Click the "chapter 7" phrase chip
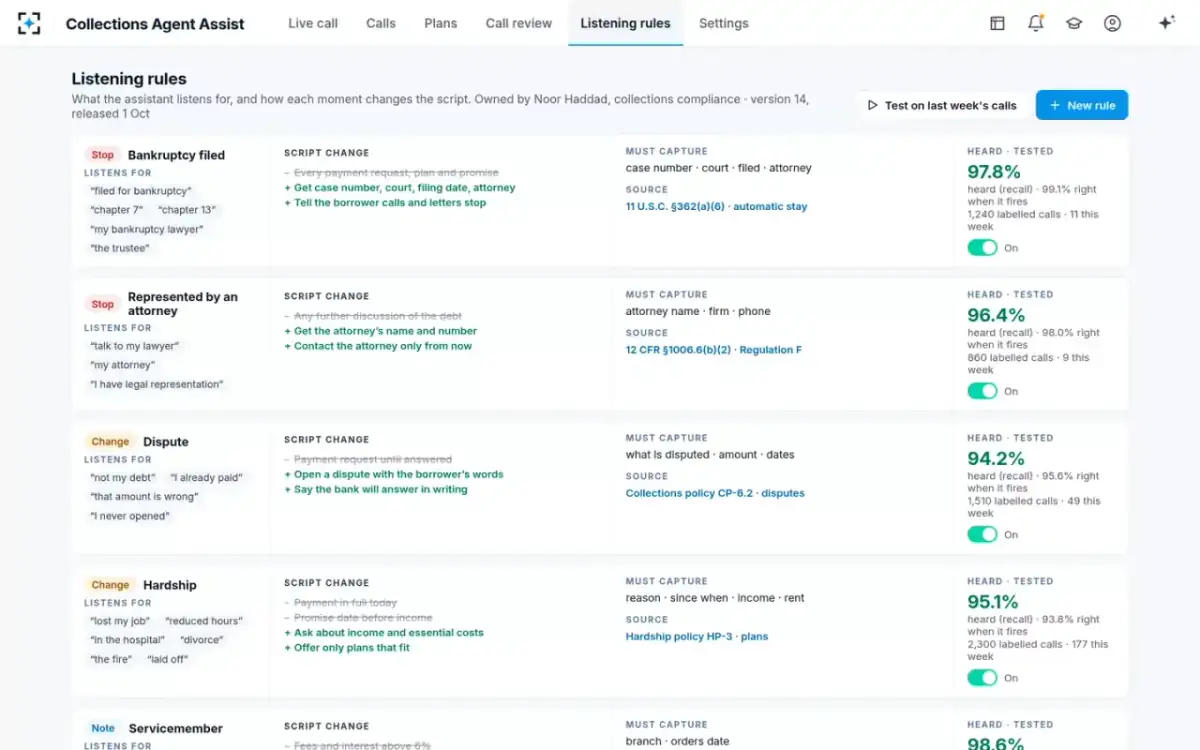The image size is (1200, 750). (117, 210)
